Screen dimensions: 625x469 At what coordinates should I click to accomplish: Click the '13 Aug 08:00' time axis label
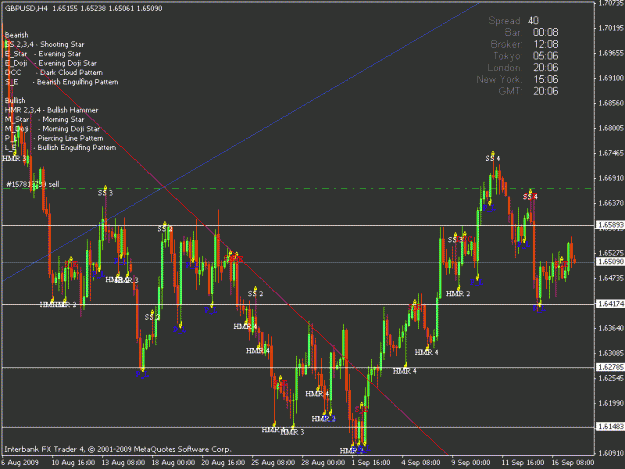pos(123,463)
